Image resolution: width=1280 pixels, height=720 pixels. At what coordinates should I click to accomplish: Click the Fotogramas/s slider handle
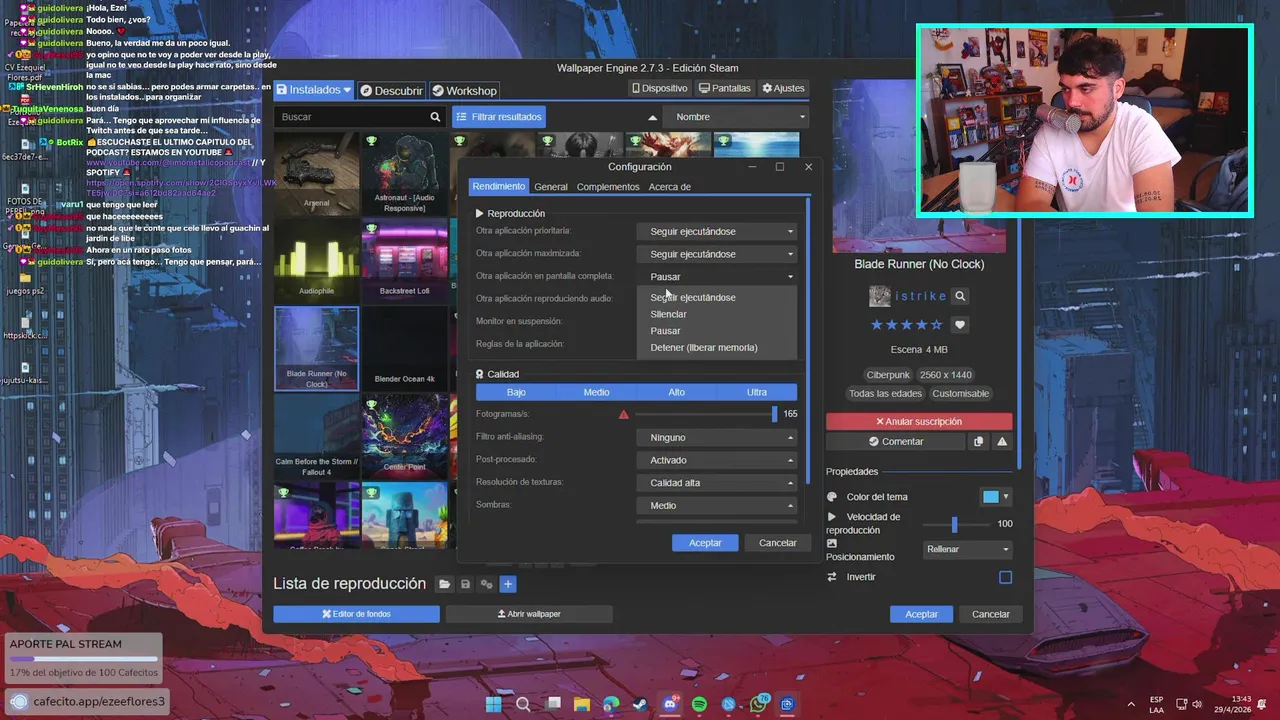(x=774, y=414)
